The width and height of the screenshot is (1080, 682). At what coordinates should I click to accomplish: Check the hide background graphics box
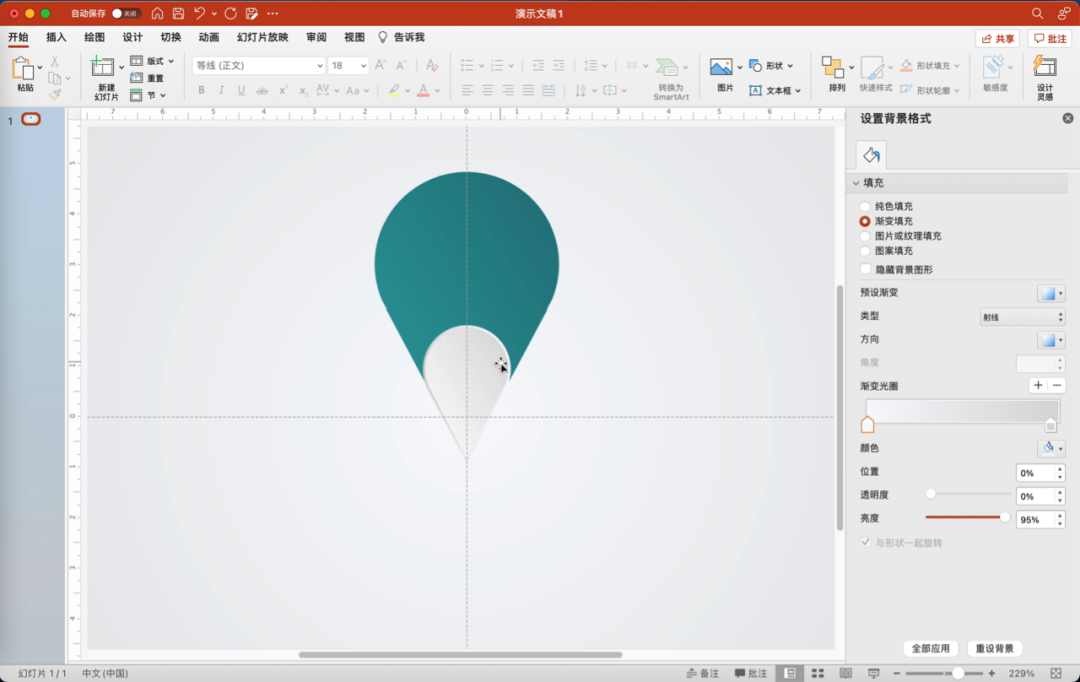pyautogui.click(x=866, y=269)
